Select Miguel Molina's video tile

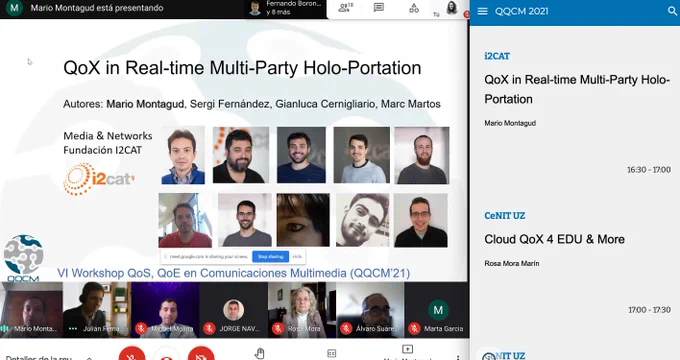[165, 310]
